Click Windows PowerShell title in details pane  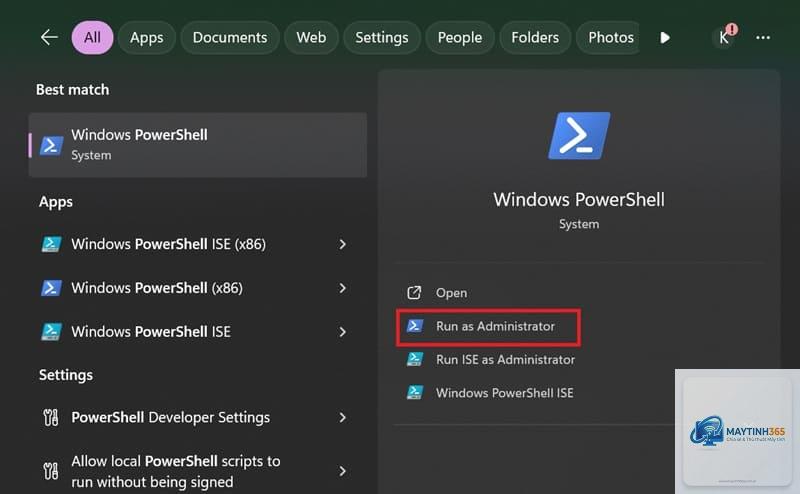point(579,200)
